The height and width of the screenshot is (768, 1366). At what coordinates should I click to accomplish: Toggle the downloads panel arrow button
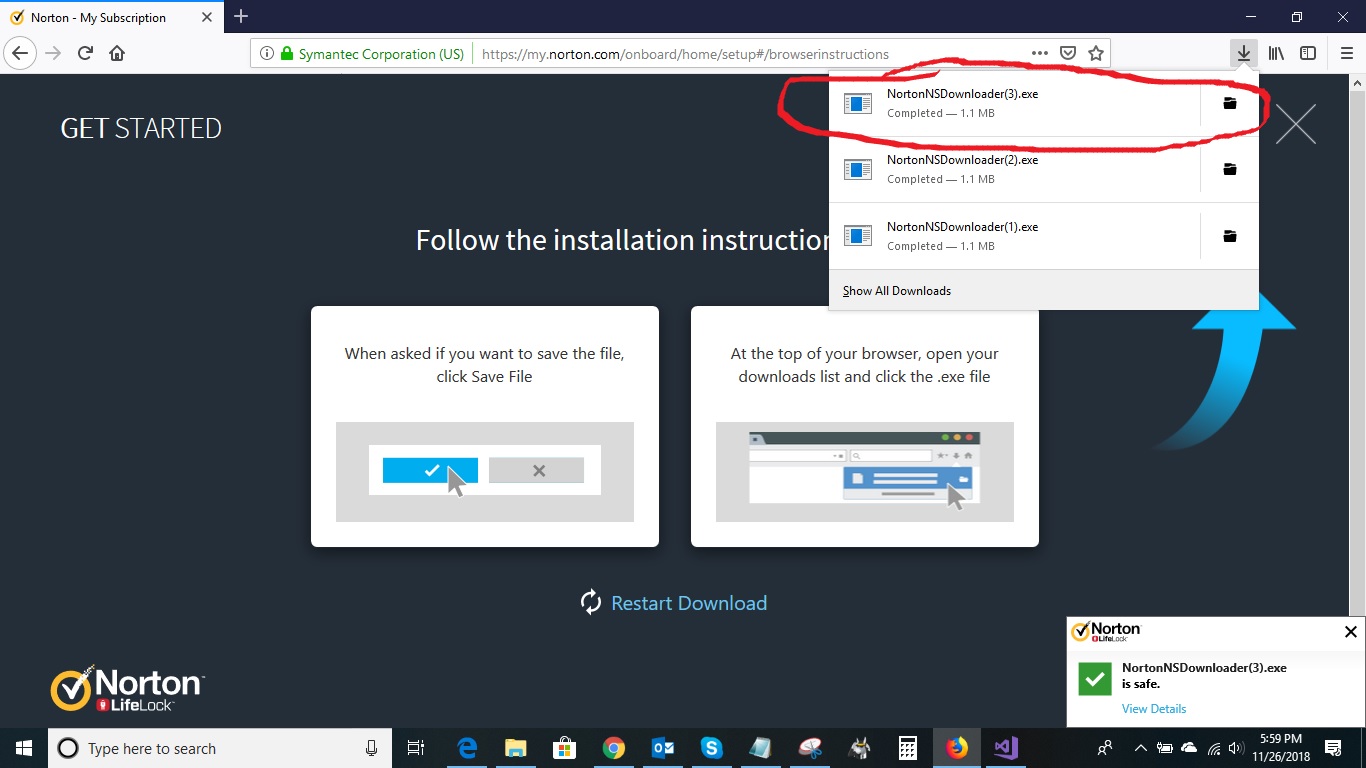(1243, 53)
